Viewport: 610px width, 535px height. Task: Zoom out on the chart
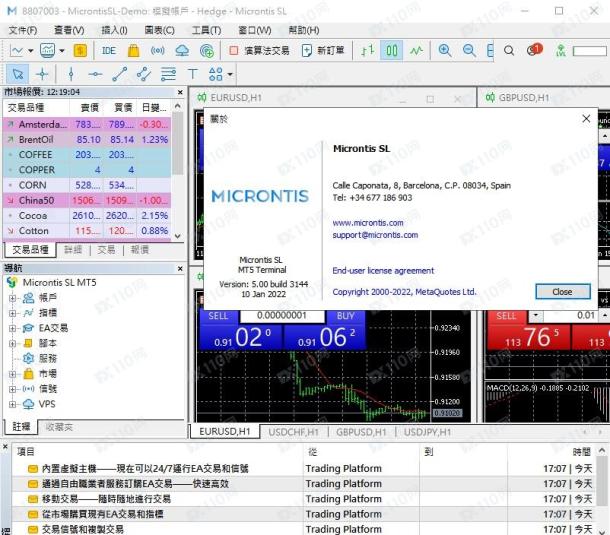tap(469, 51)
